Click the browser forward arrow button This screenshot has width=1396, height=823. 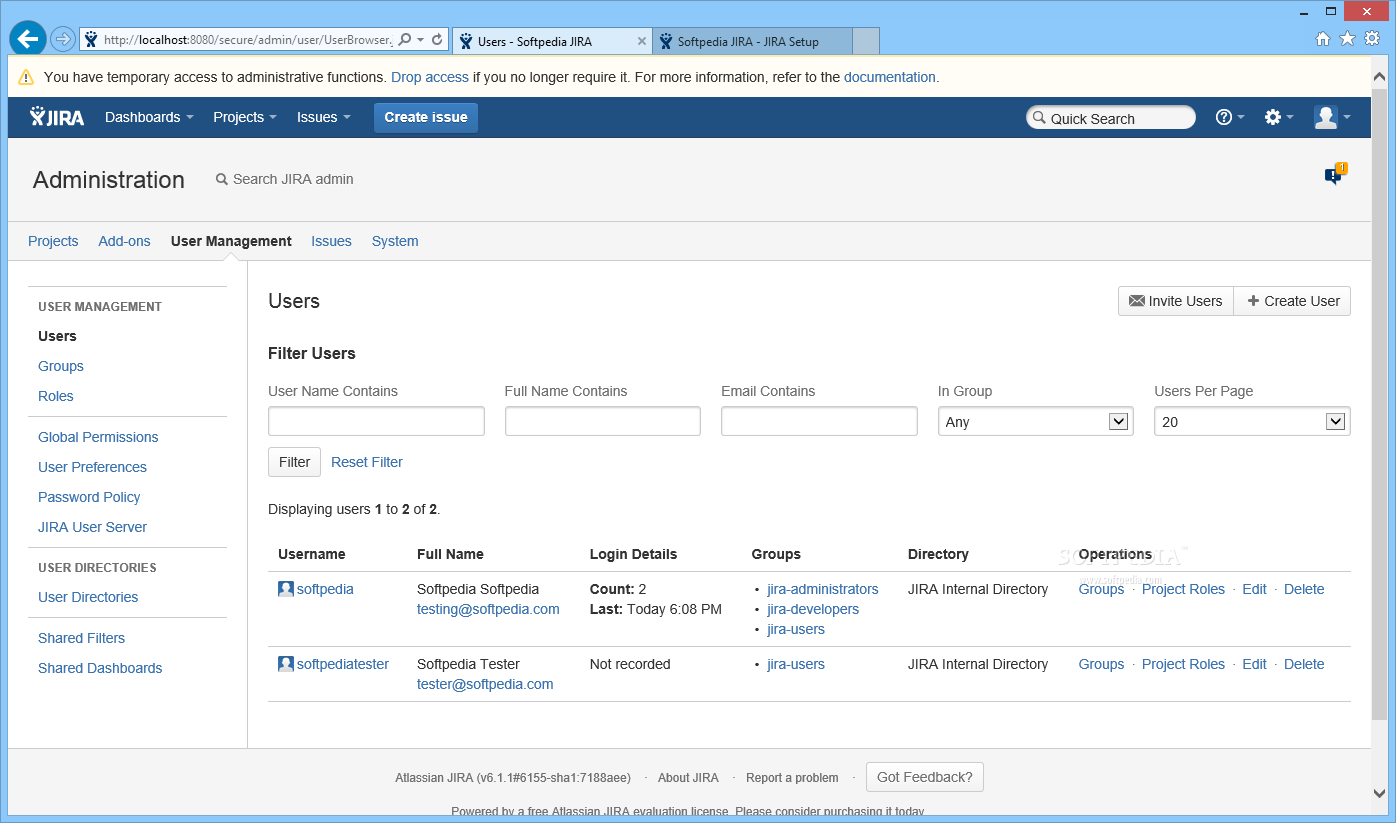pos(63,40)
